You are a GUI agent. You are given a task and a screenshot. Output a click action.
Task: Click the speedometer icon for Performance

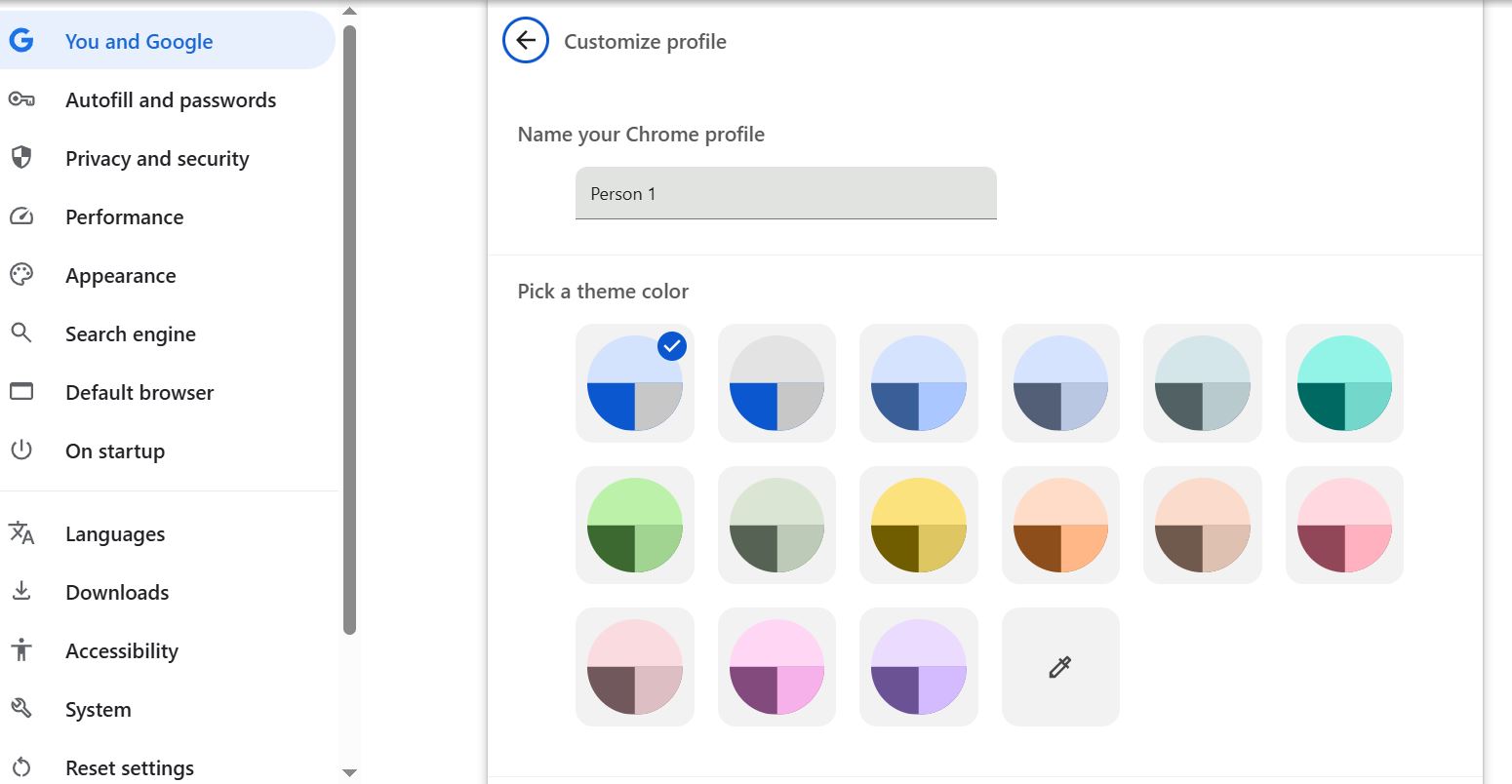(x=21, y=216)
